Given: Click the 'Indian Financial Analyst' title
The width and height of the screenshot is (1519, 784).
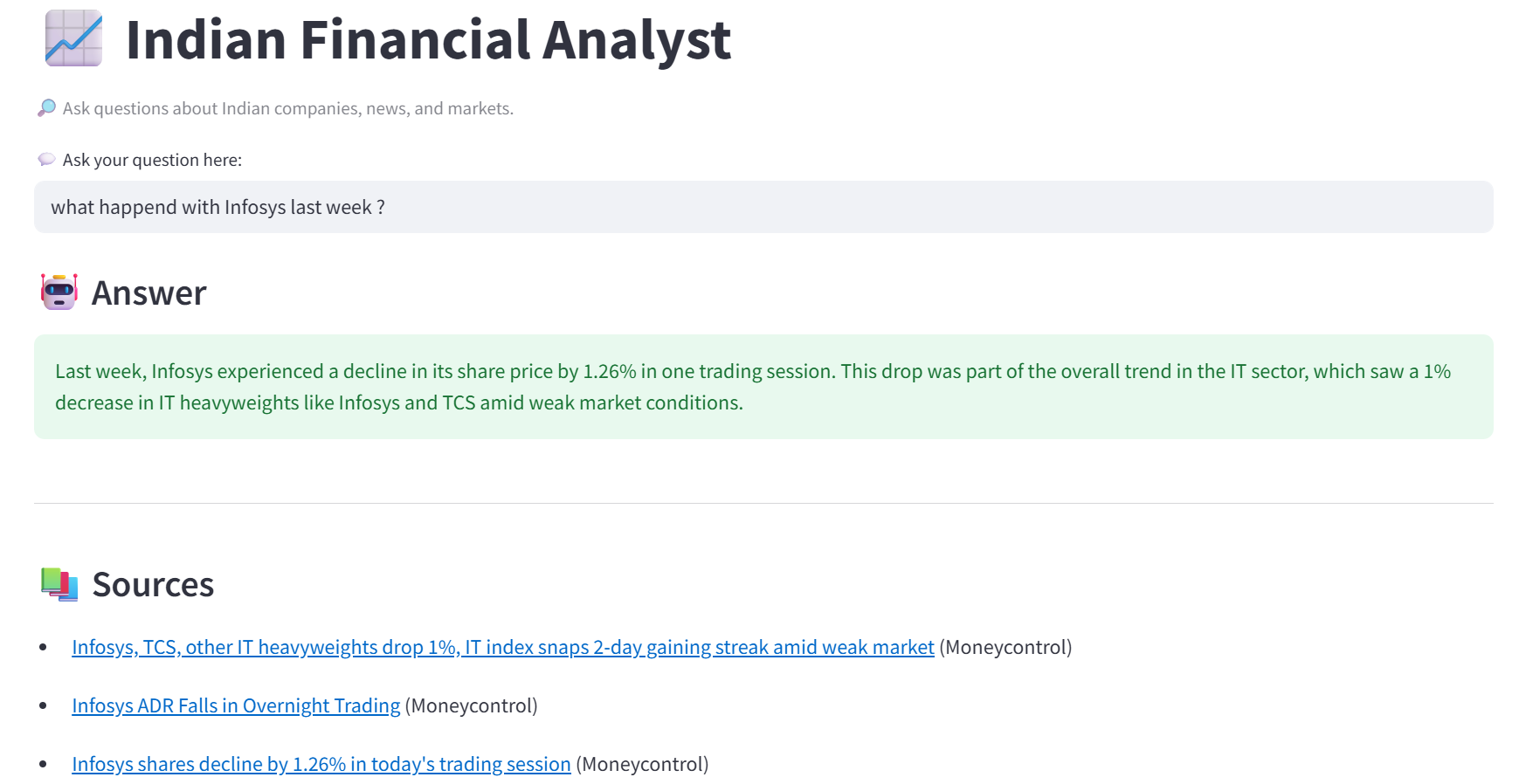Looking at the screenshot, I should [x=428, y=39].
